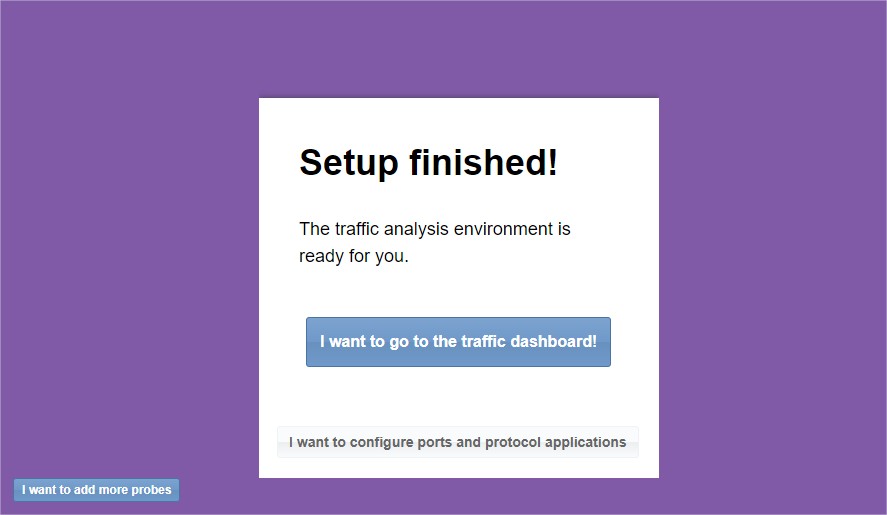Launch the traffic dashboard from the setup card
Image resolution: width=887 pixels, height=515 pixels.
[458, 342]
